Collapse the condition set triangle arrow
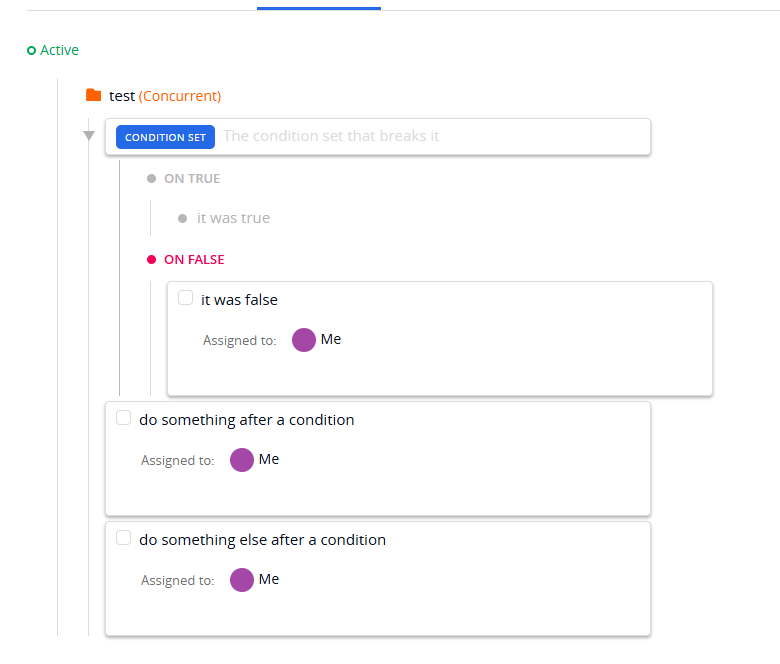The height and width of the screenshot is (664, 780). click(x=89, y=136)
